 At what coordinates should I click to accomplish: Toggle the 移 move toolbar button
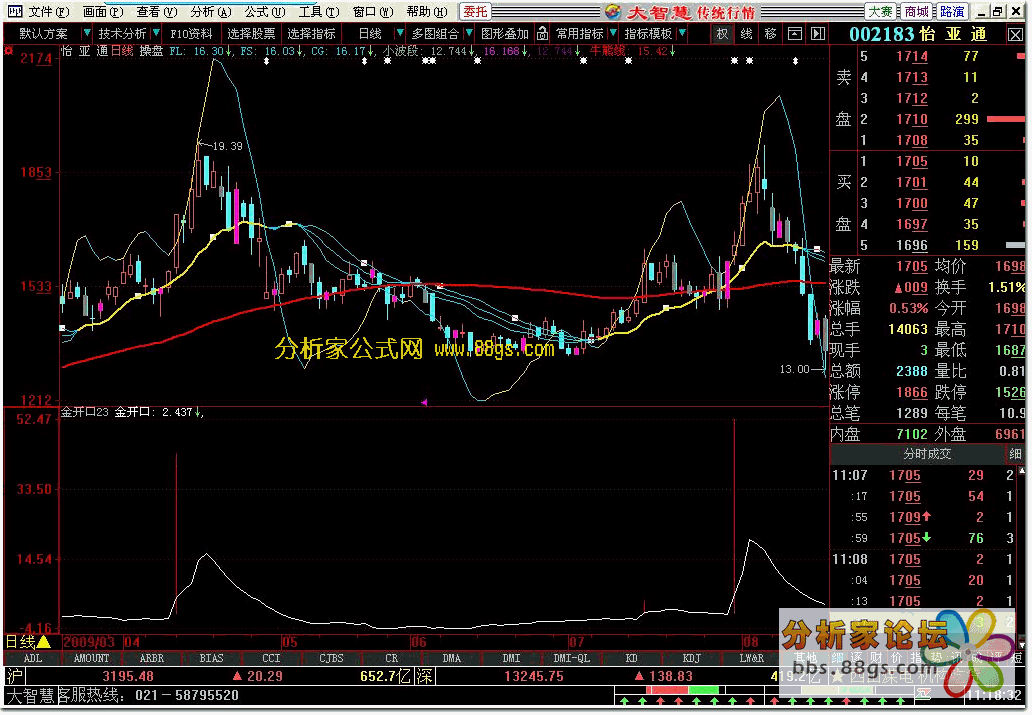pos(771,34)
